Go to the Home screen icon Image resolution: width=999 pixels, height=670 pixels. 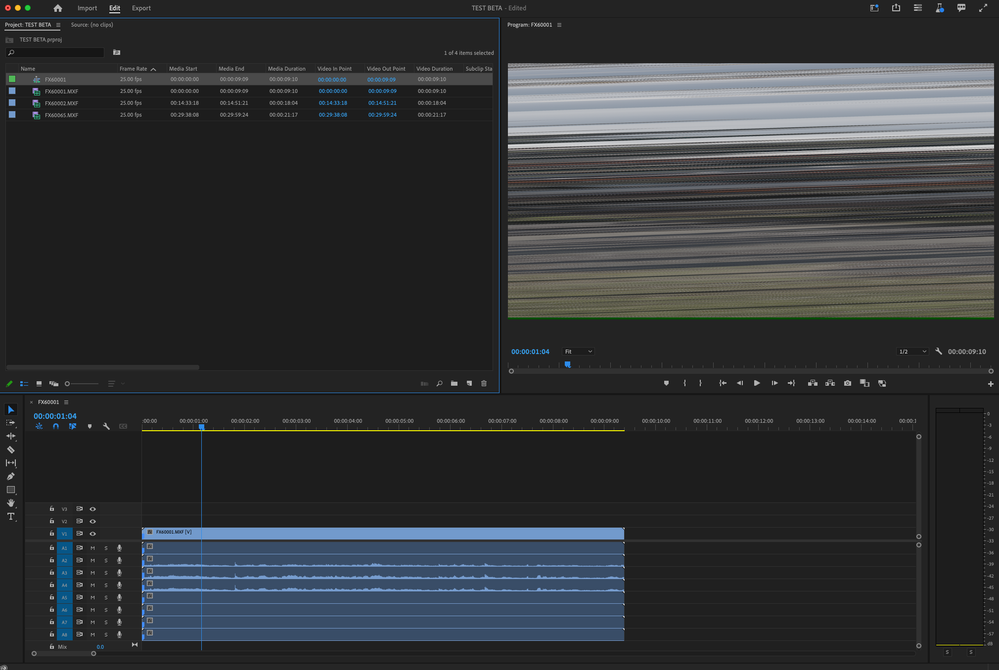tap(57, 8)
